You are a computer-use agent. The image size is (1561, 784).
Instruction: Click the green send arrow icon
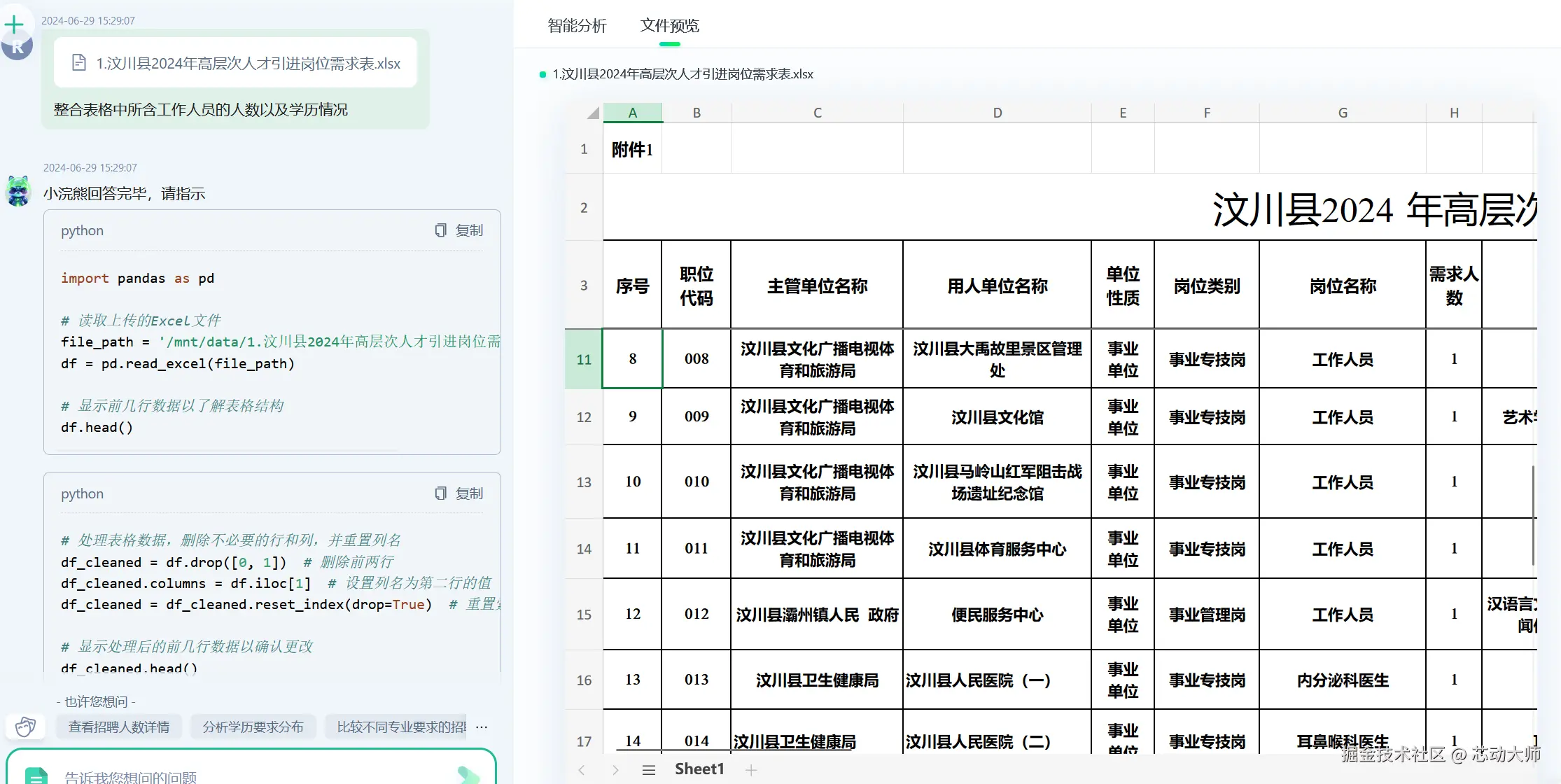pos(468,775)
